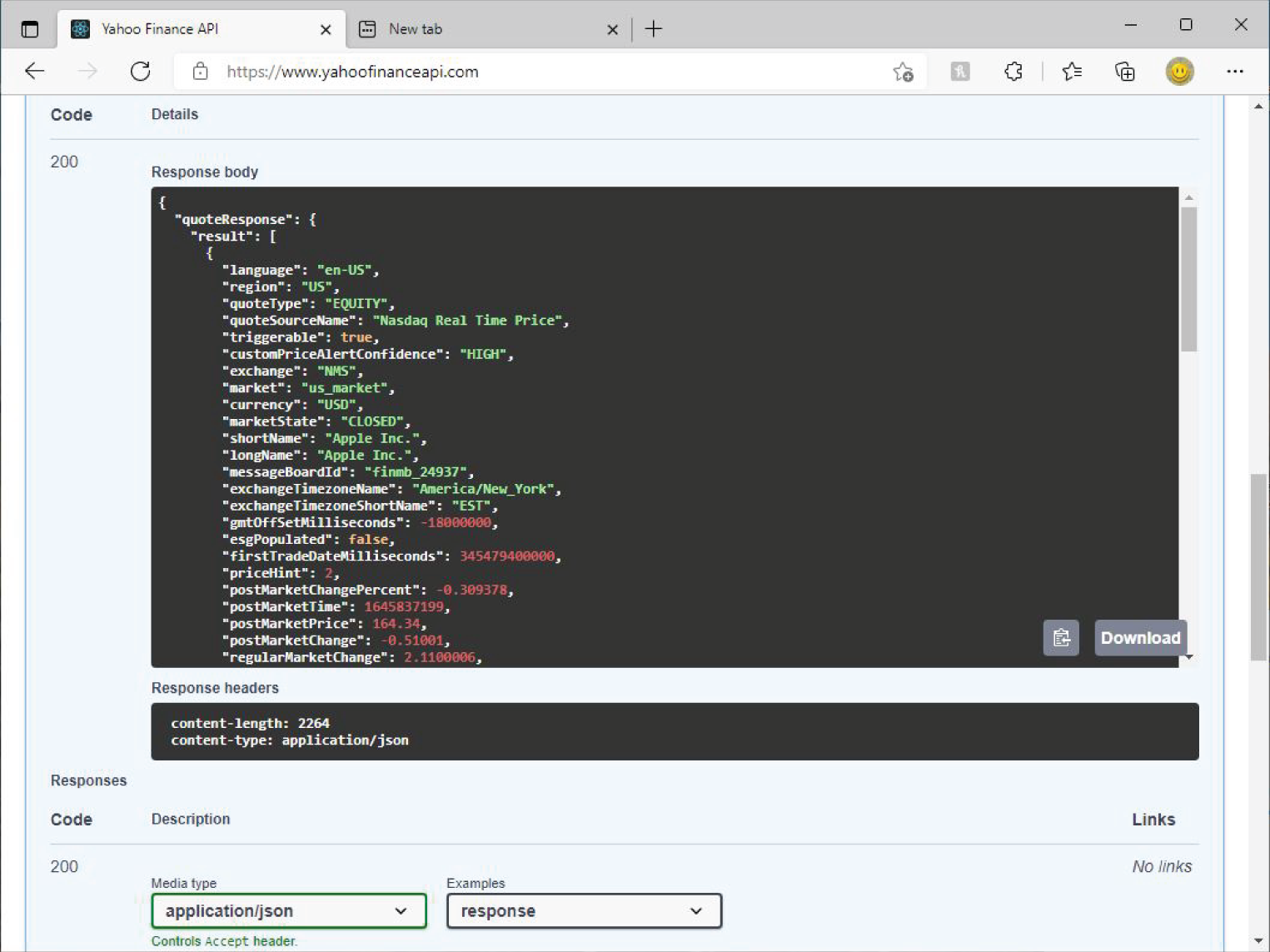Screen dimensions: 1270x952
Task: Click the firstTradeDateMilliseconds value 345479400000
Action: click(x=506, y=556)
